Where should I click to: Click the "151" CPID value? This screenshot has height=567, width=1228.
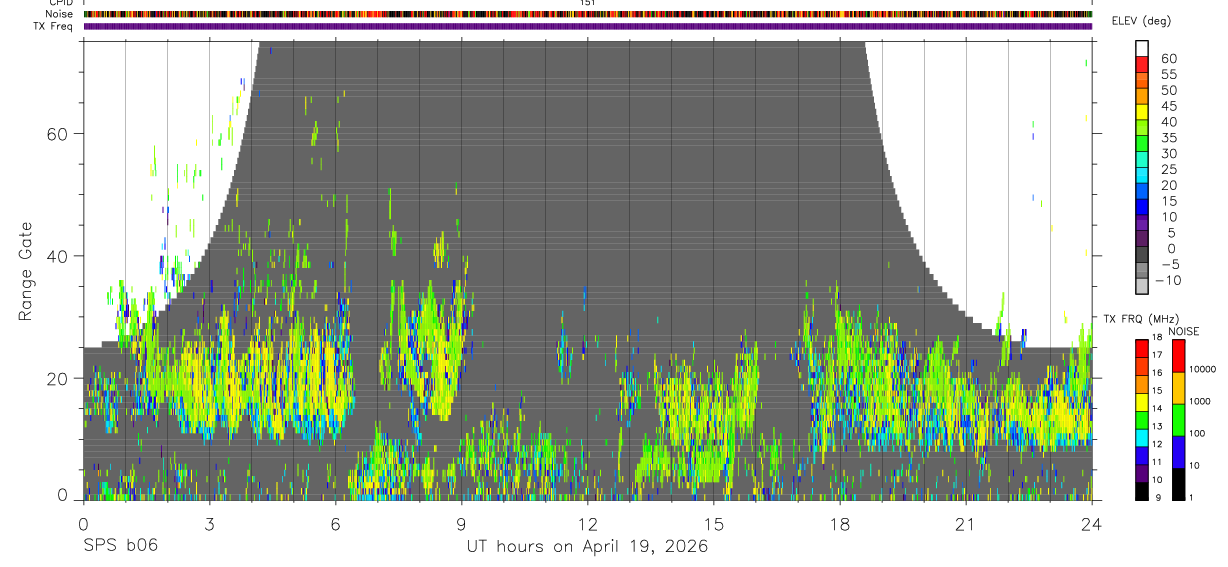pos(588,3)
